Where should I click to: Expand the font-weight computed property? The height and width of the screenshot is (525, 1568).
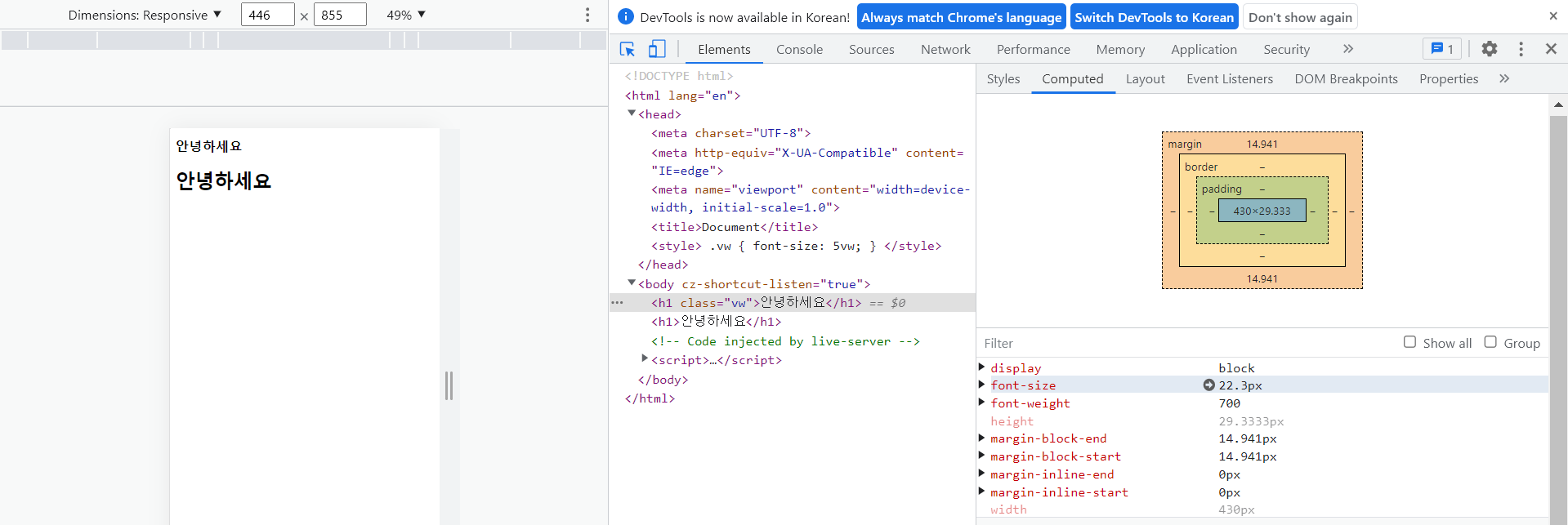point(982,403)
